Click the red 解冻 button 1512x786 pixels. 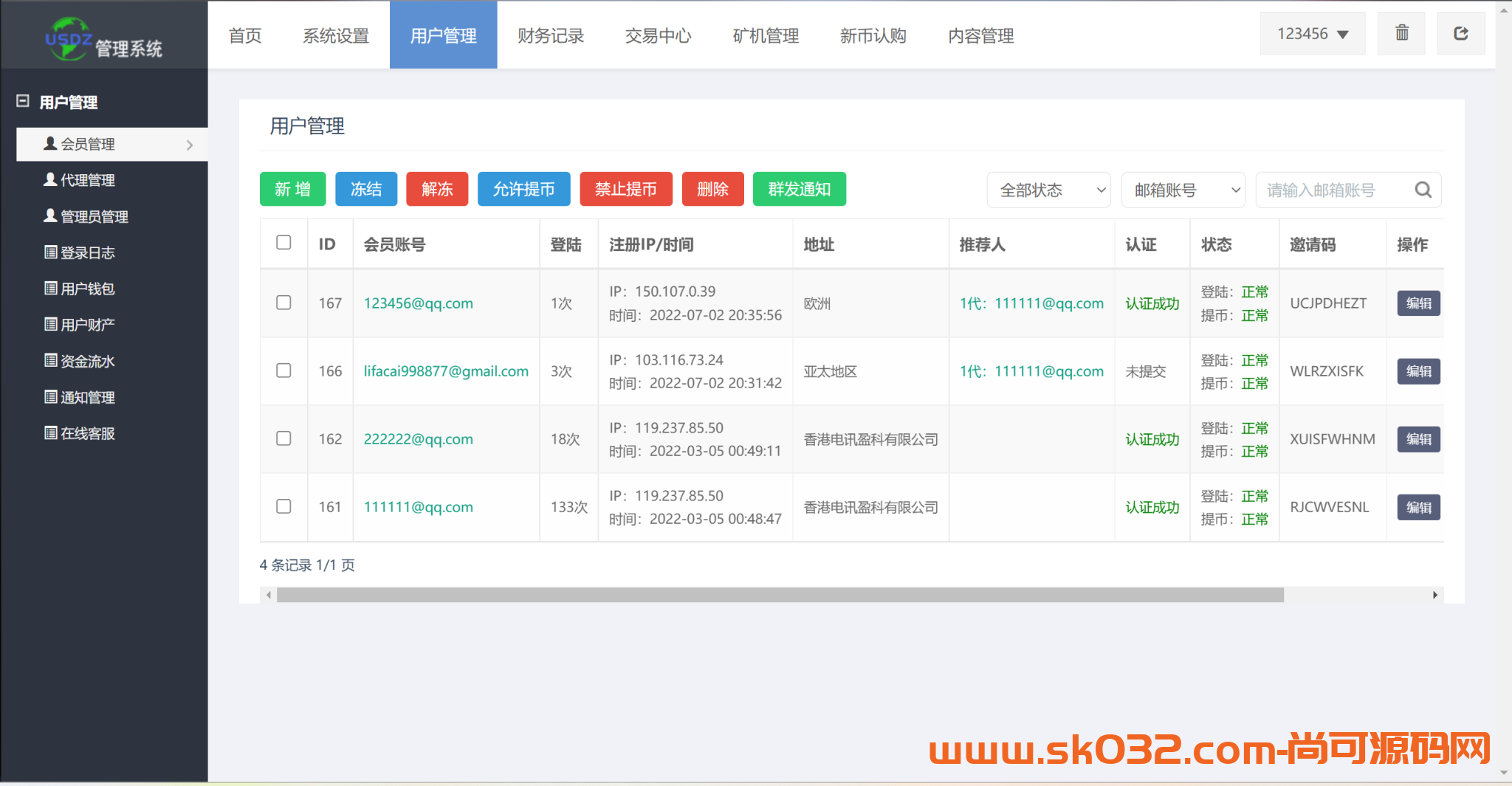[437, 189]
